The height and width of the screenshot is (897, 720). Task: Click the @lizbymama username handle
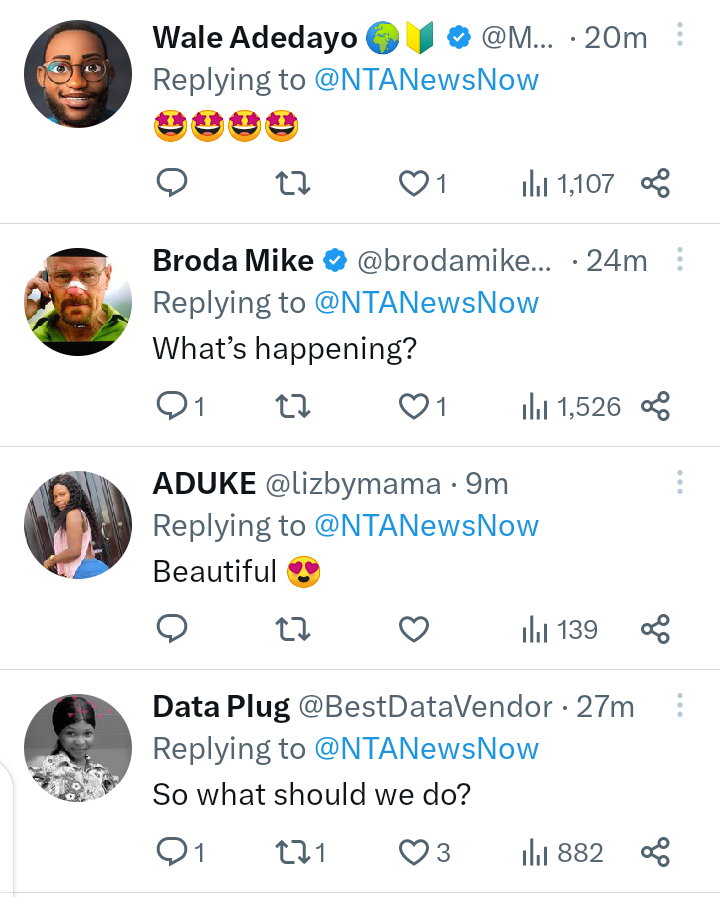point(352,484)
